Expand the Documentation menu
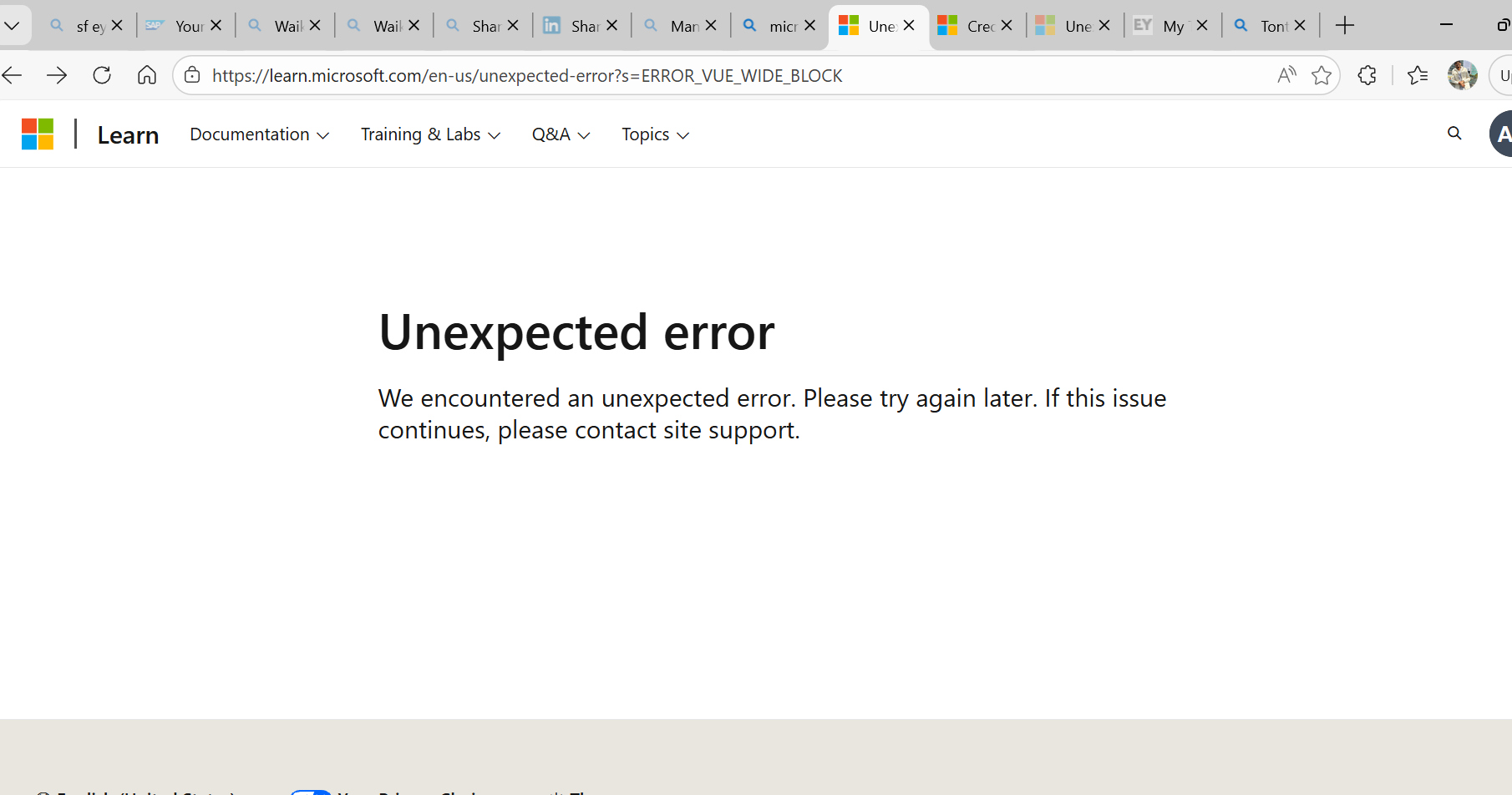 (259, 134)
